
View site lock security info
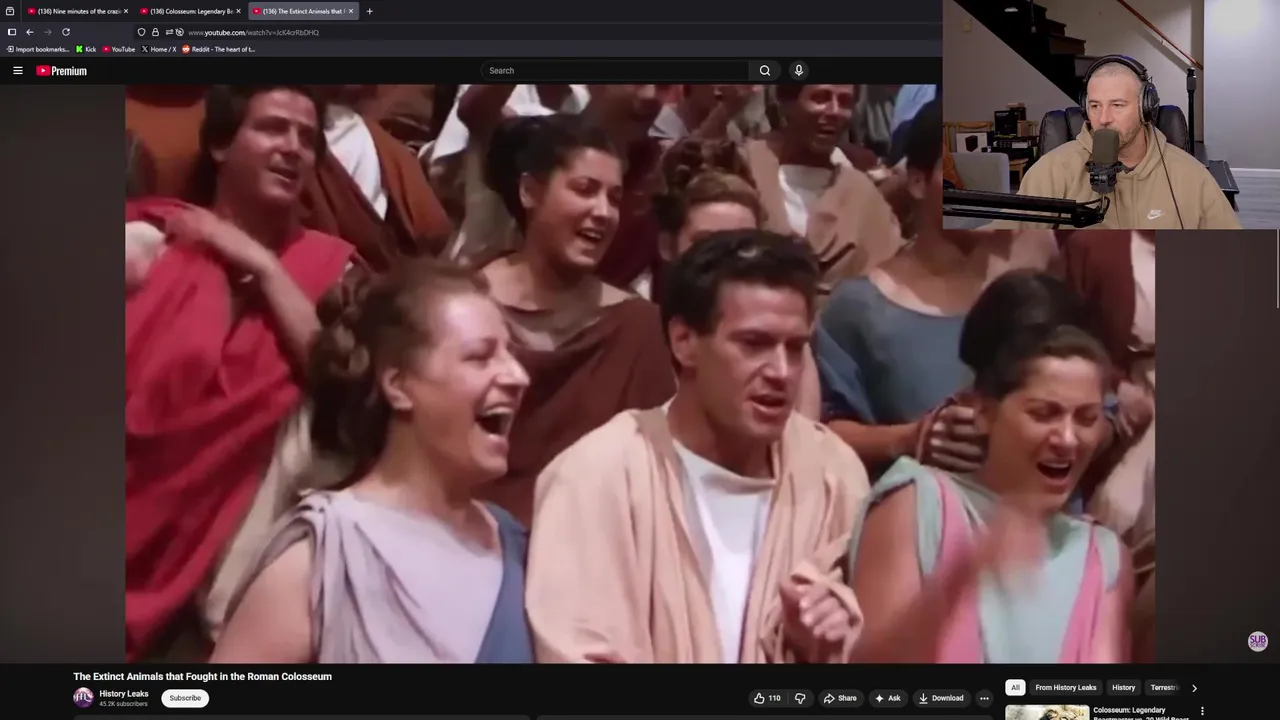point(155,32)
